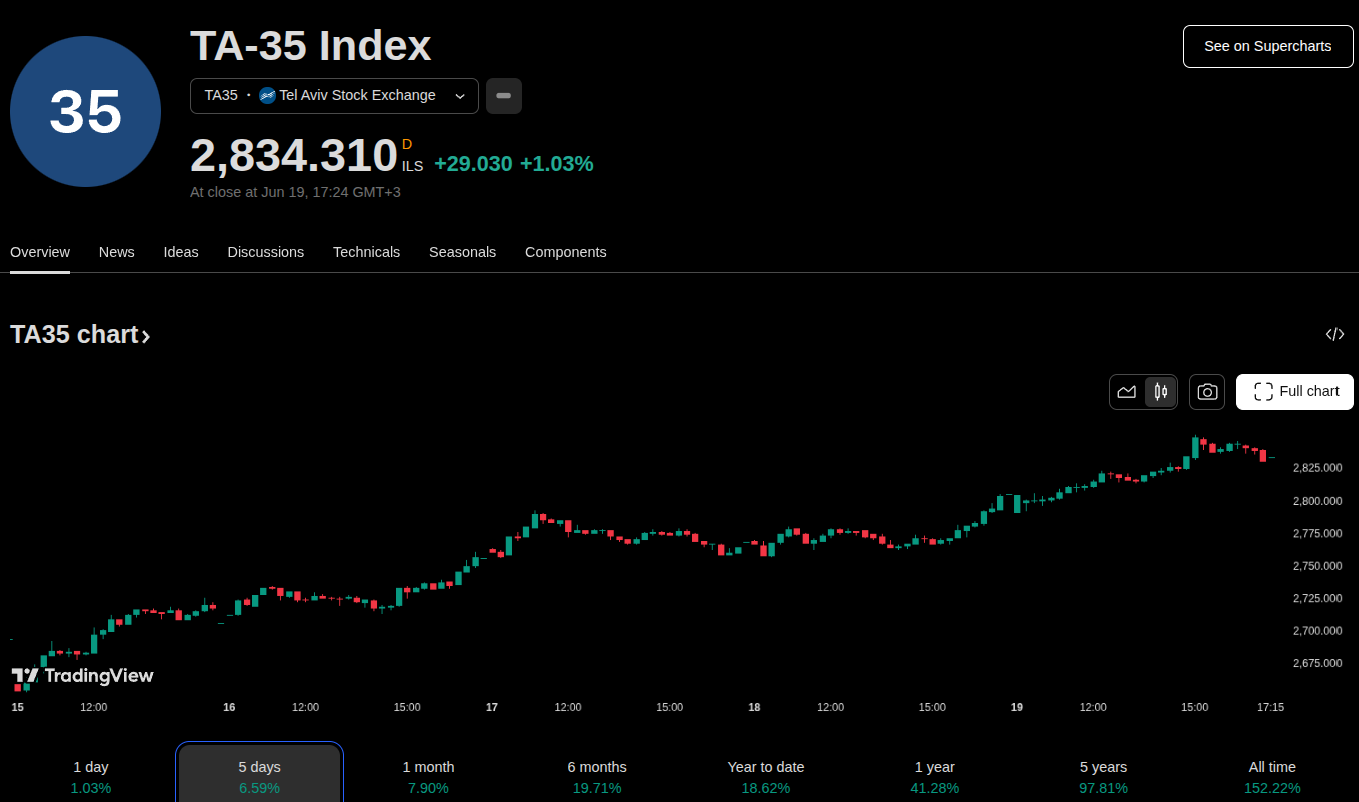Go to the Ideas tab

181,252
